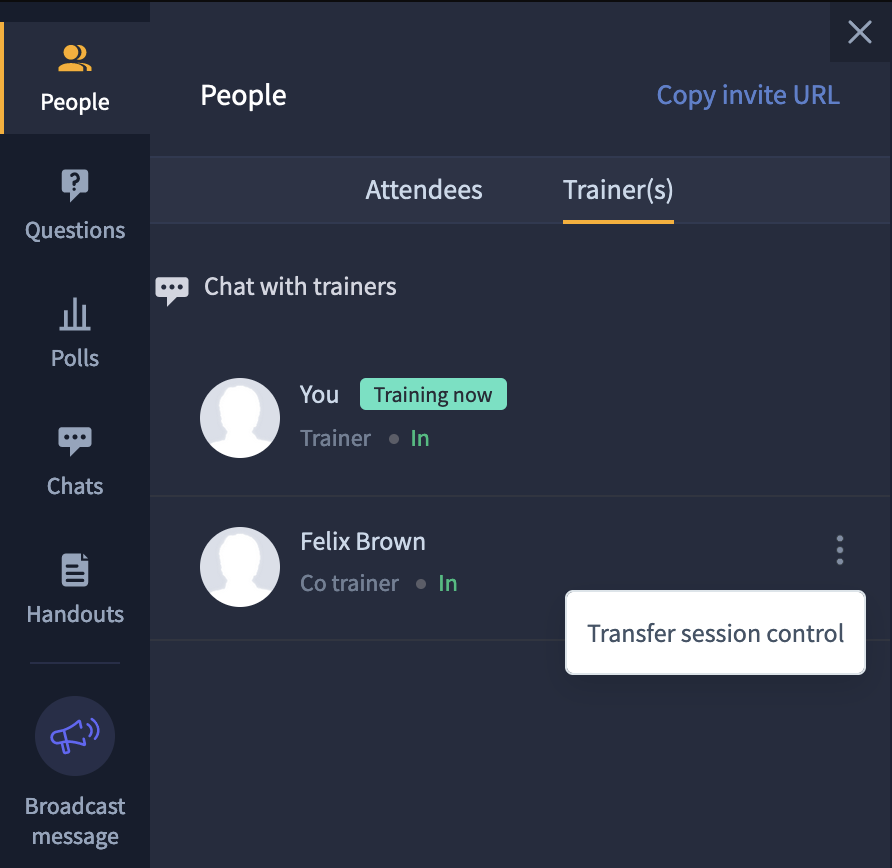Open the Handouts document icon
Screen dimensions: 892x868
pyautogui.click(x=75, y=569)
